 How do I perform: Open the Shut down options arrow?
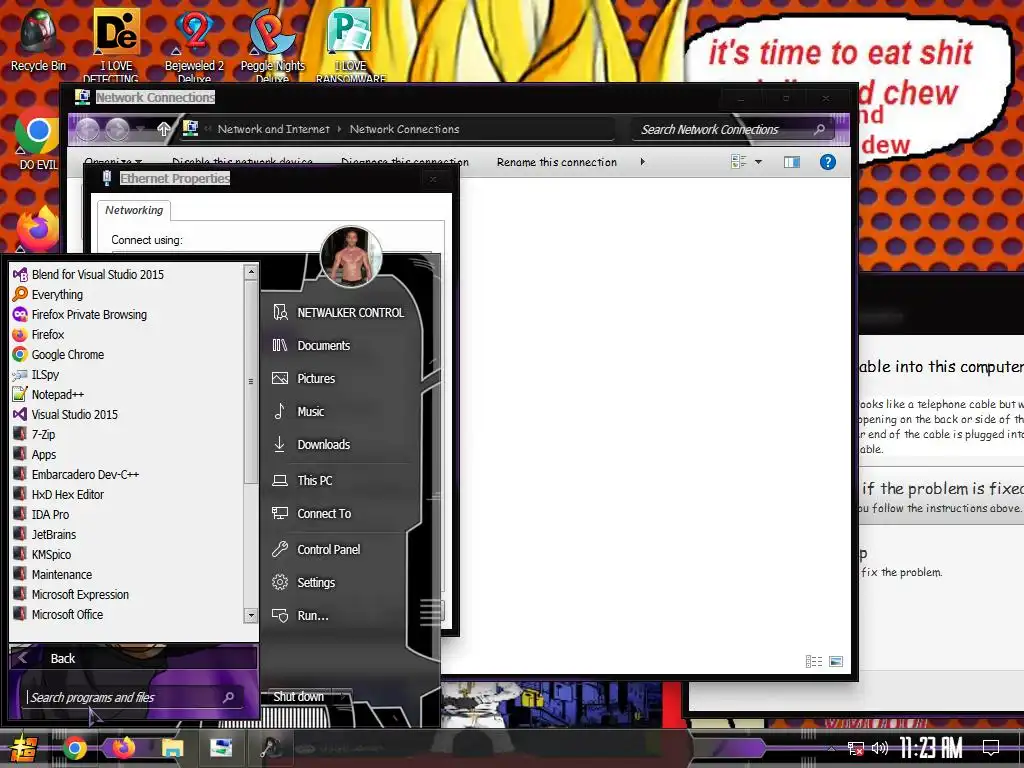pyautogui.click(x=344, y=697)
